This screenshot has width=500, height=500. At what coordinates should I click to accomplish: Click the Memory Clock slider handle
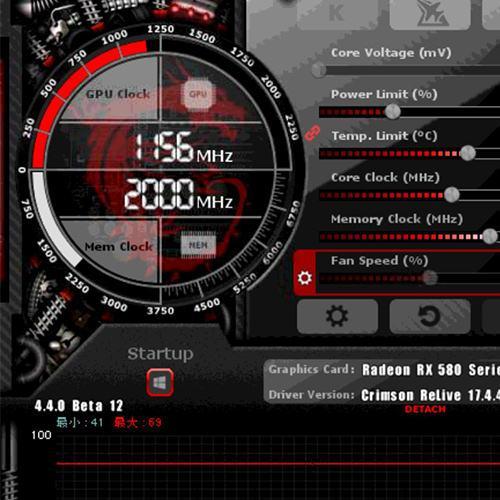[x=490, y=236]
